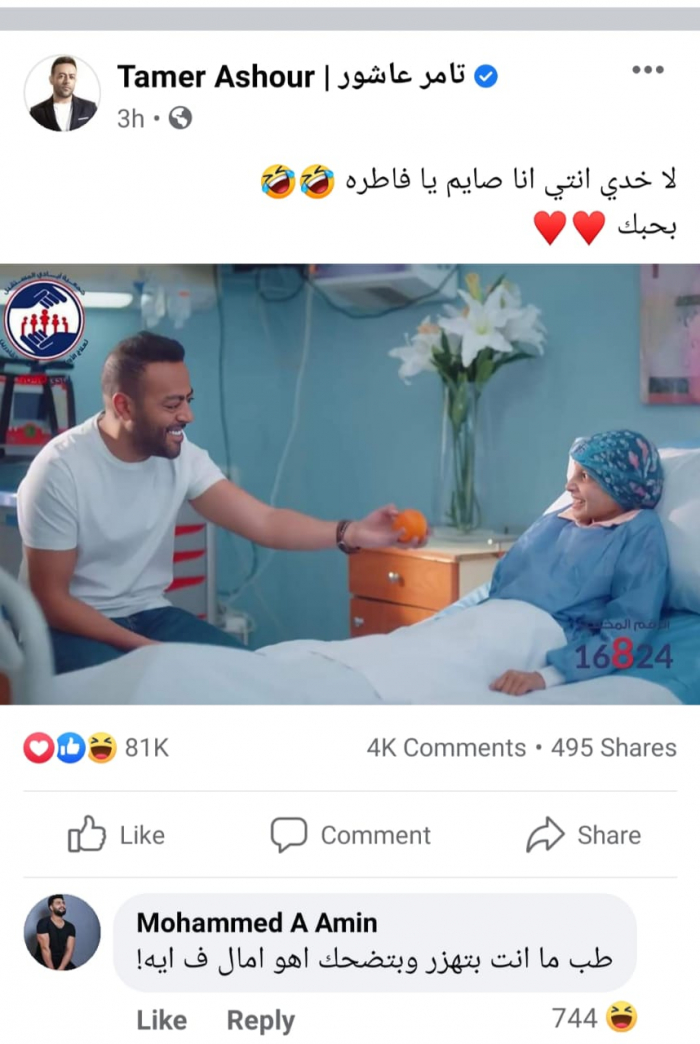Image resolution: width=700 pixels, height=1044 pixels.
Task: Reply to Mohammed A Amin's comment
Action: pyautogui.click(x=261, y=1020)
